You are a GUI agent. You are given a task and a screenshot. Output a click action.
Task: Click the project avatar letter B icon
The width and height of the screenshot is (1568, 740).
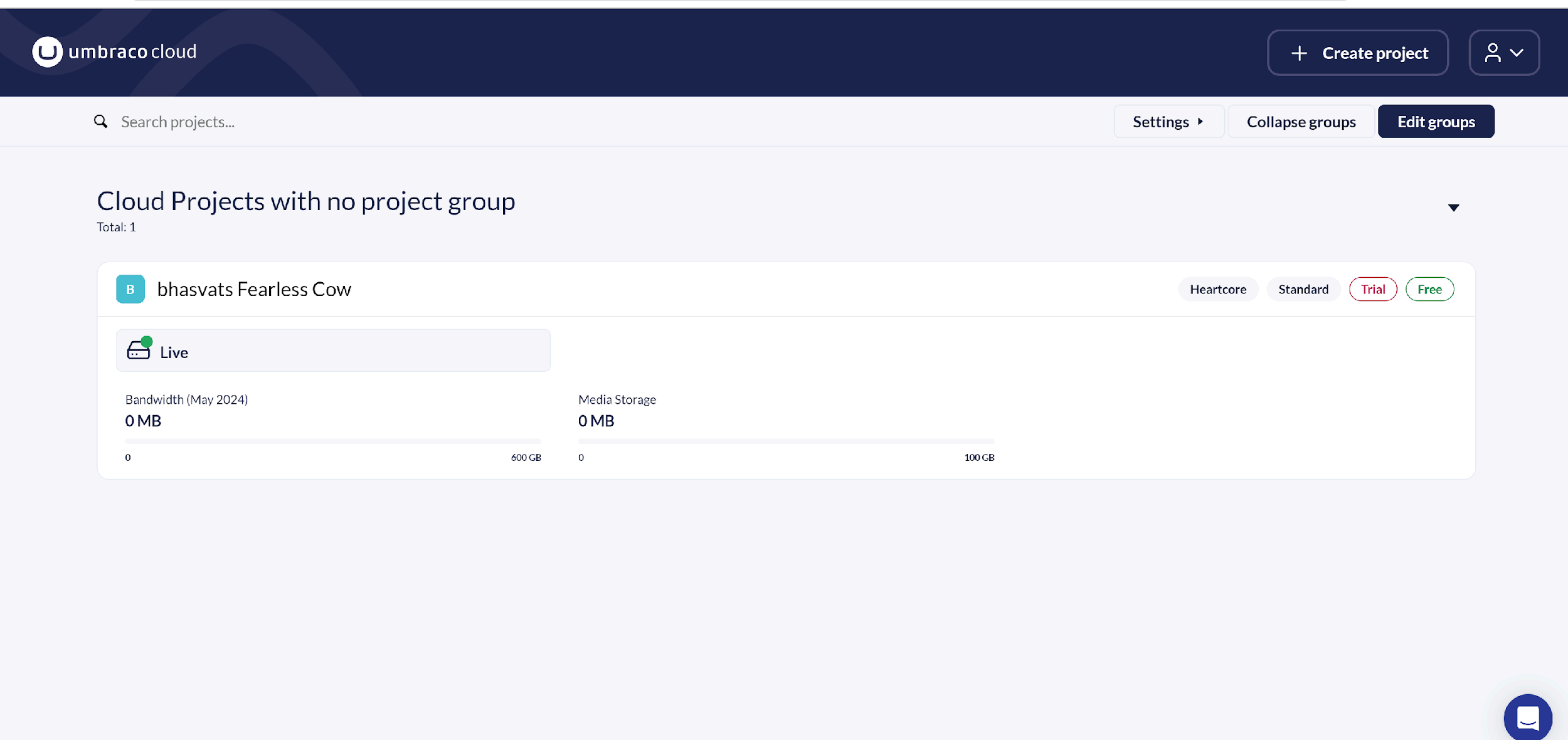(130, 289)
